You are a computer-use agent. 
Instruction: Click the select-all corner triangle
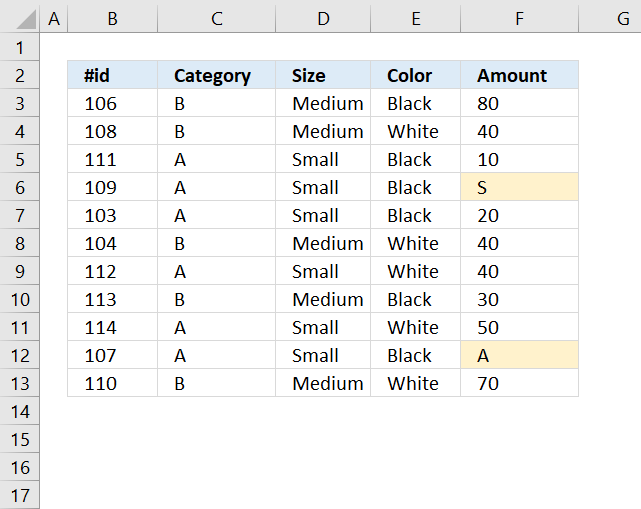(26, 20)
